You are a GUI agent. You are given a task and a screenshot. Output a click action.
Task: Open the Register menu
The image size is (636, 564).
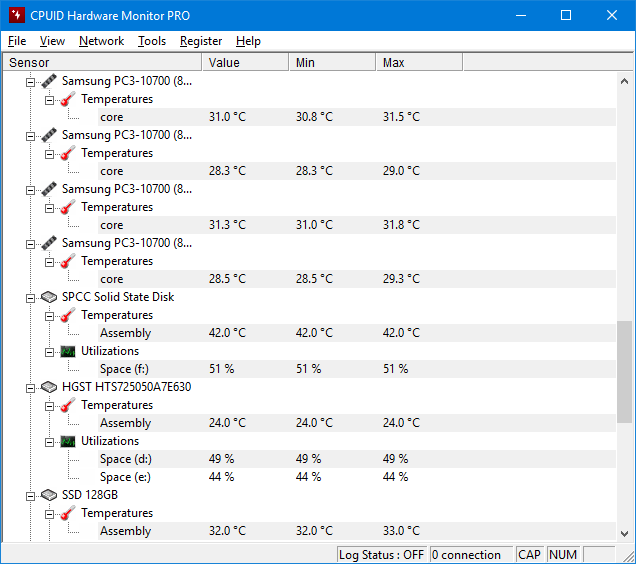pos(201,41)
